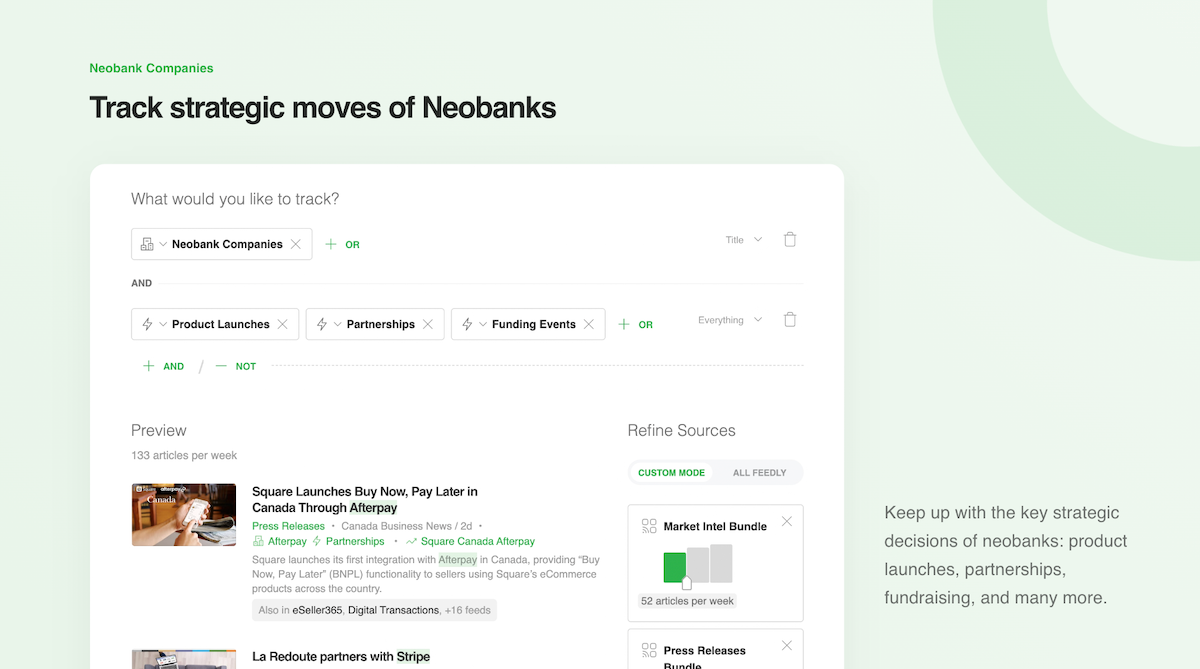Click the Square Canada Afterpay trend tag

pos(470,541)
